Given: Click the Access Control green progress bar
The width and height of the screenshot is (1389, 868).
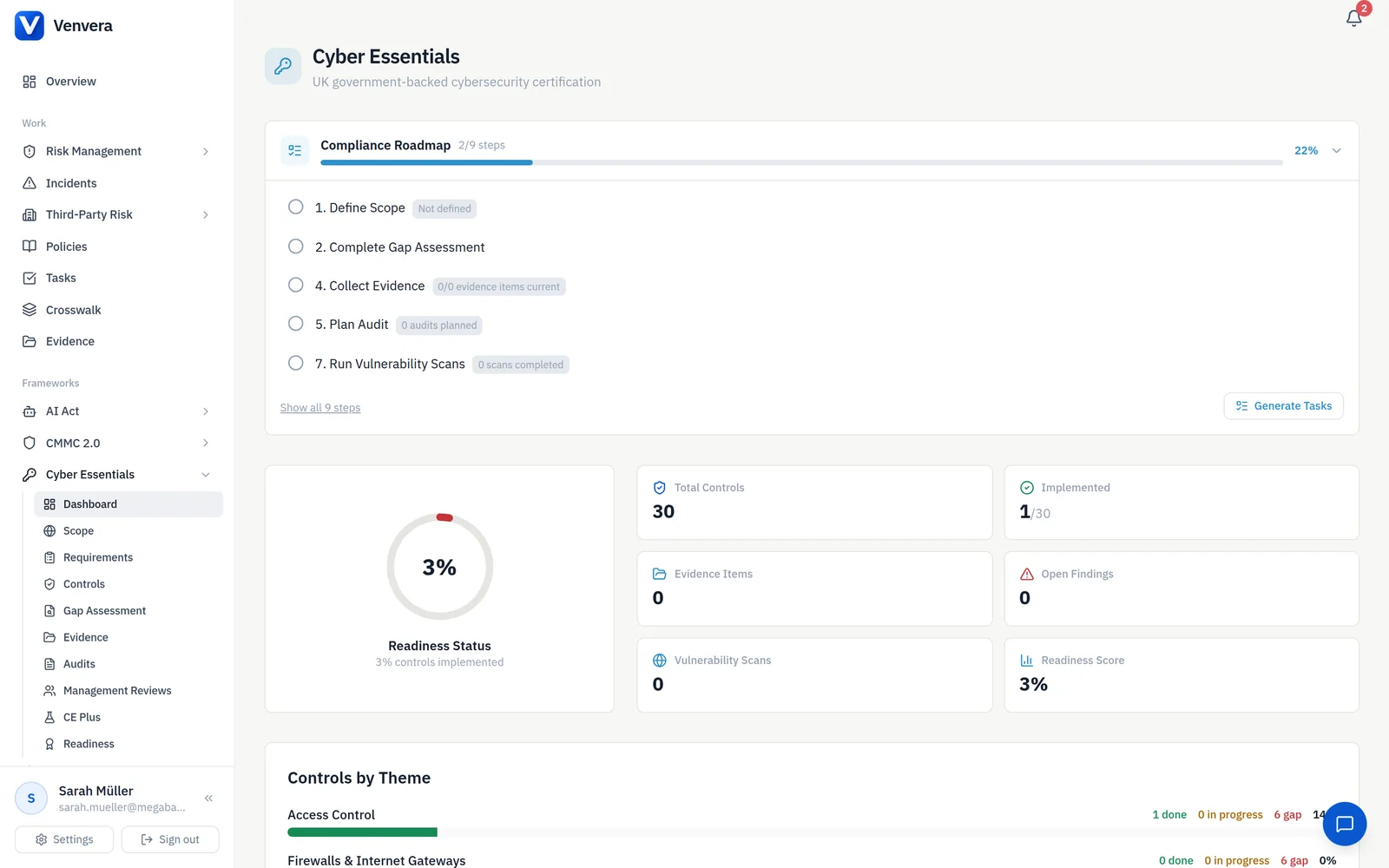Looking at the screenshot, I should click(362, 832).
